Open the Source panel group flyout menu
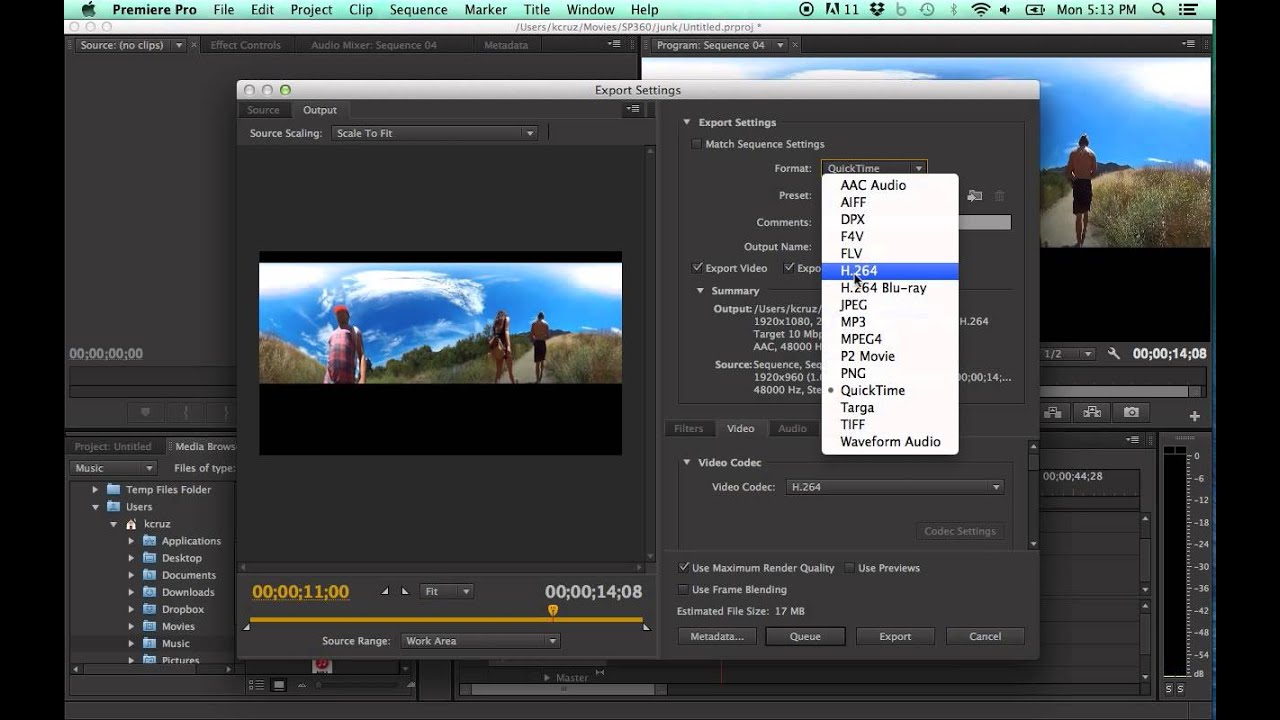 [614, 44]
